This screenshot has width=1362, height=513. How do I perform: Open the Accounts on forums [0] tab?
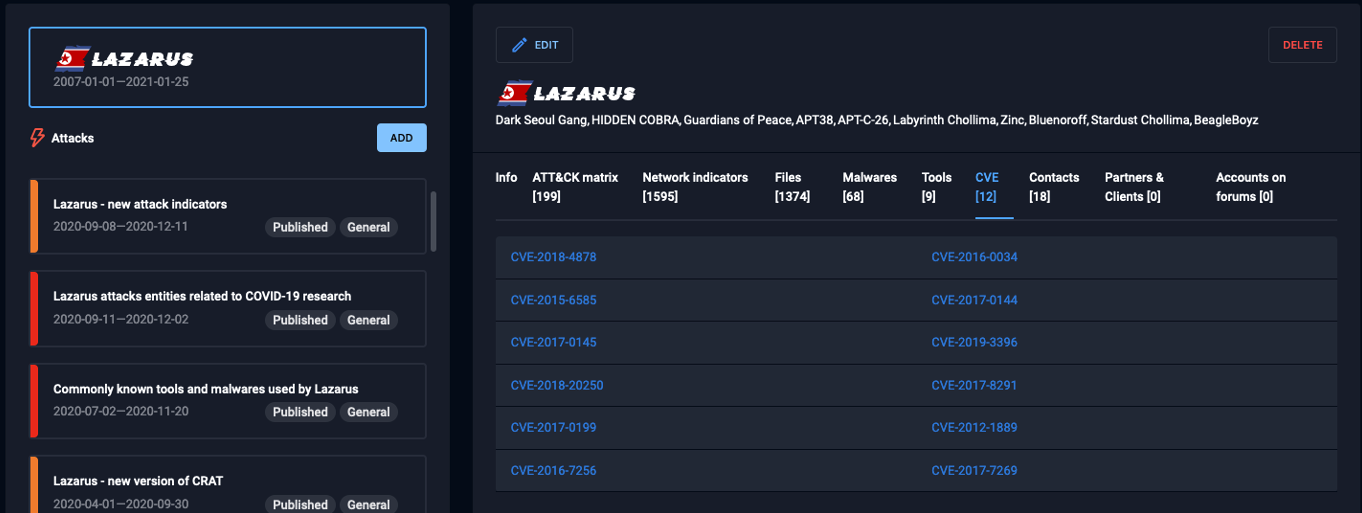(x=1250, y=187)
